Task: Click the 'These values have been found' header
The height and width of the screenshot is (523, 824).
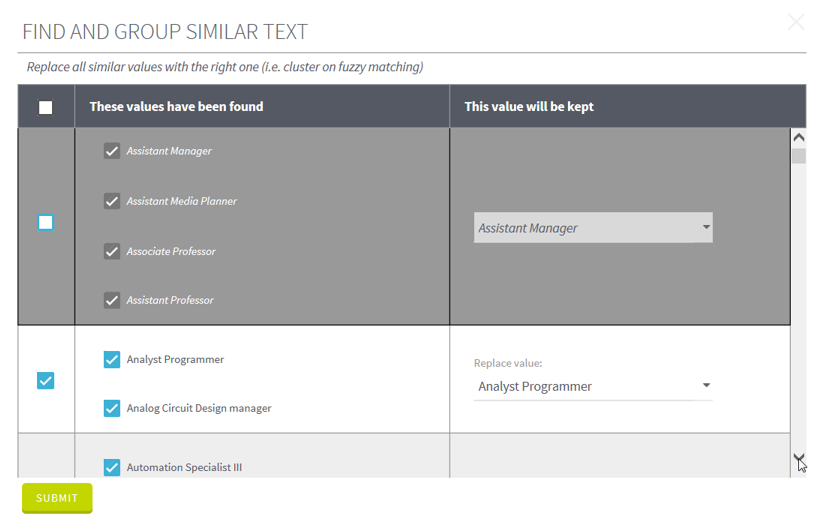Action: point(176,107)
